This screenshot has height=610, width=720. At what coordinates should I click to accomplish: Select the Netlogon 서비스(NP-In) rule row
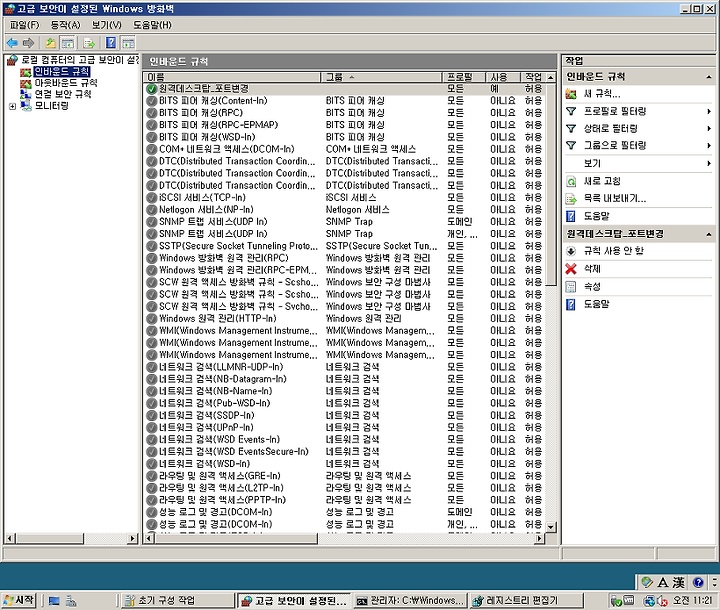coord(345,209)
